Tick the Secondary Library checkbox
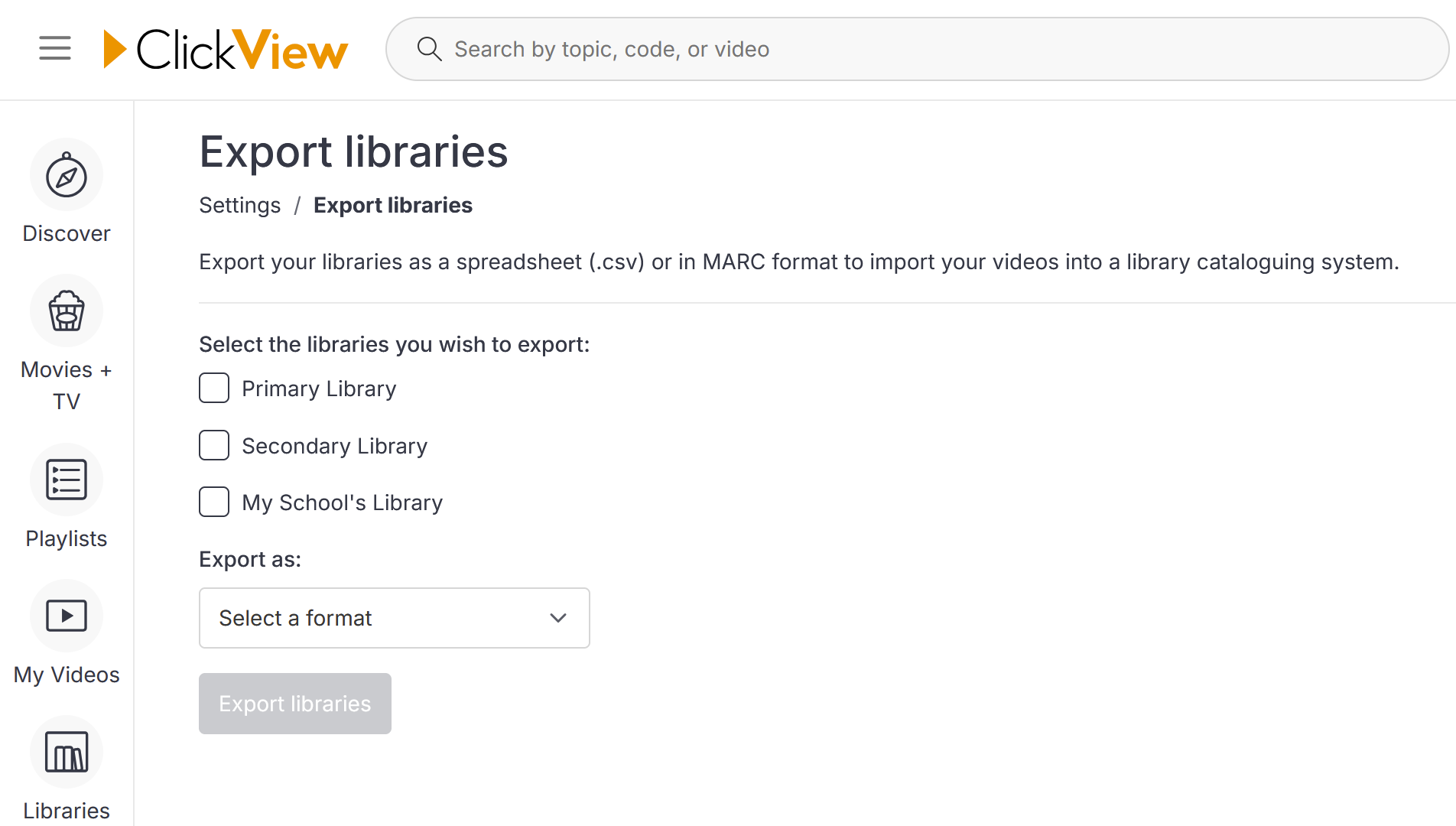This screenshot has height=826, width=1456. [x=214, y=445]
